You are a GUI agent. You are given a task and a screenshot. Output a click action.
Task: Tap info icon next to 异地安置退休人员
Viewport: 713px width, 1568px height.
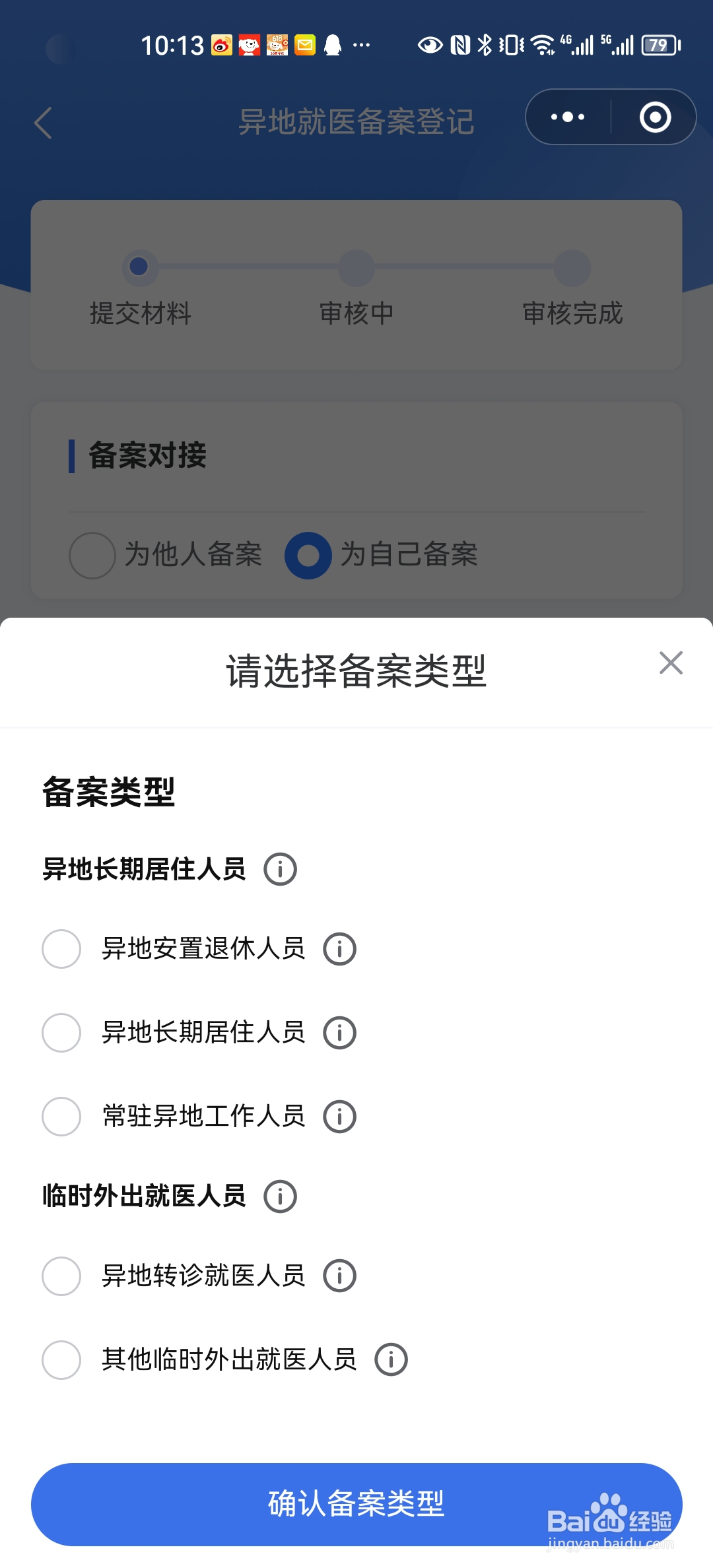point(339,949)
